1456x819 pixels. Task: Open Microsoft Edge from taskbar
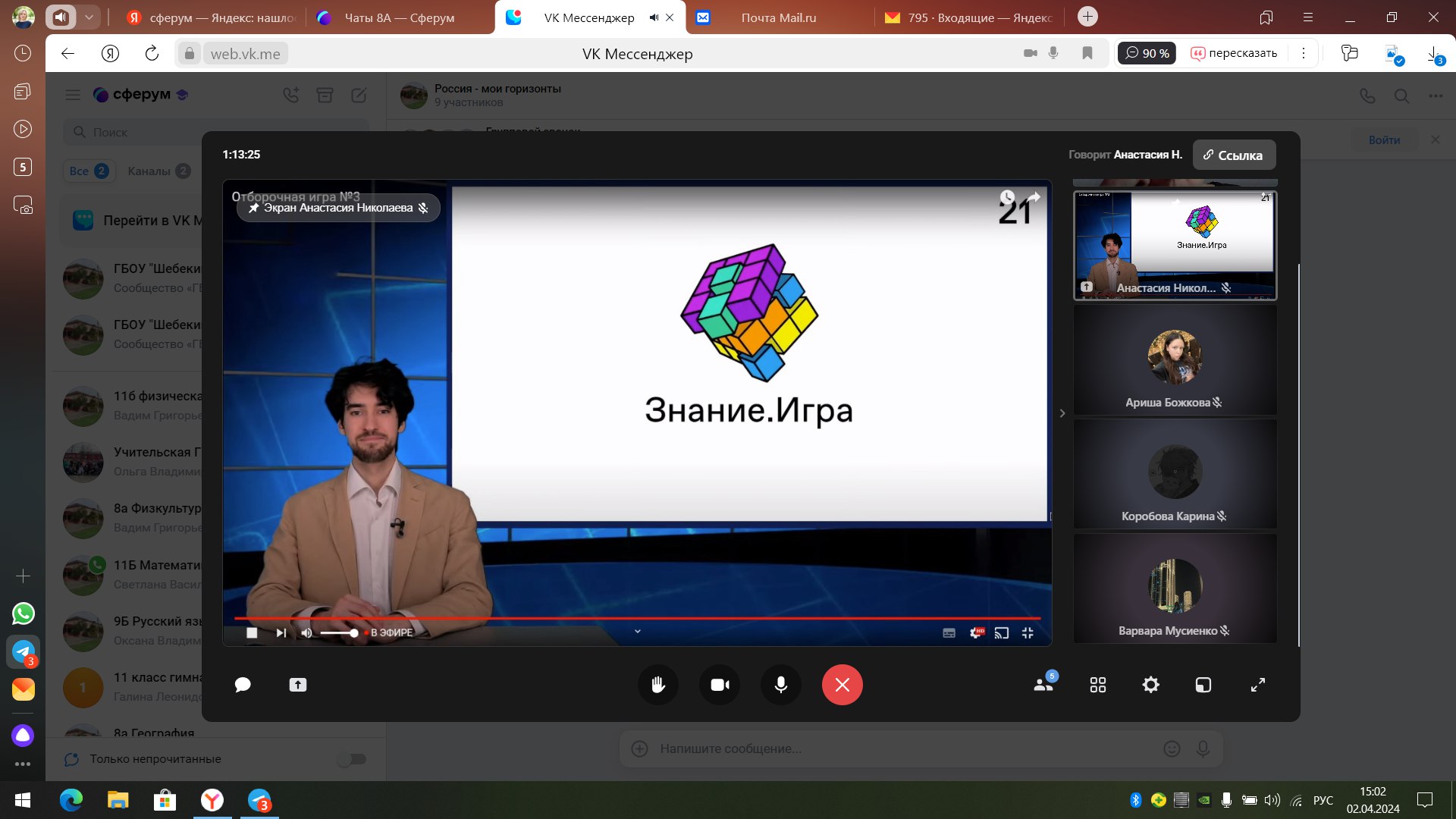point(71,800)
